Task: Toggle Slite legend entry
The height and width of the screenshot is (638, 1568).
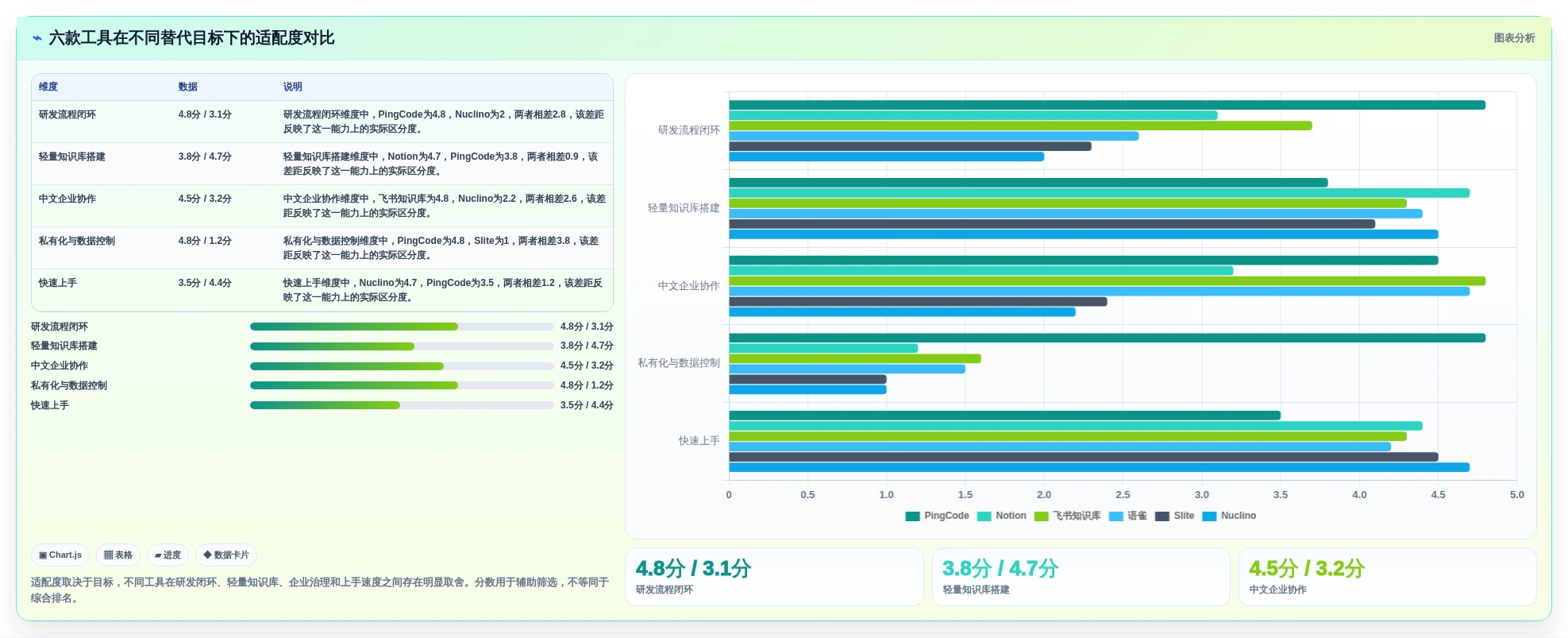Action: 1174,516
